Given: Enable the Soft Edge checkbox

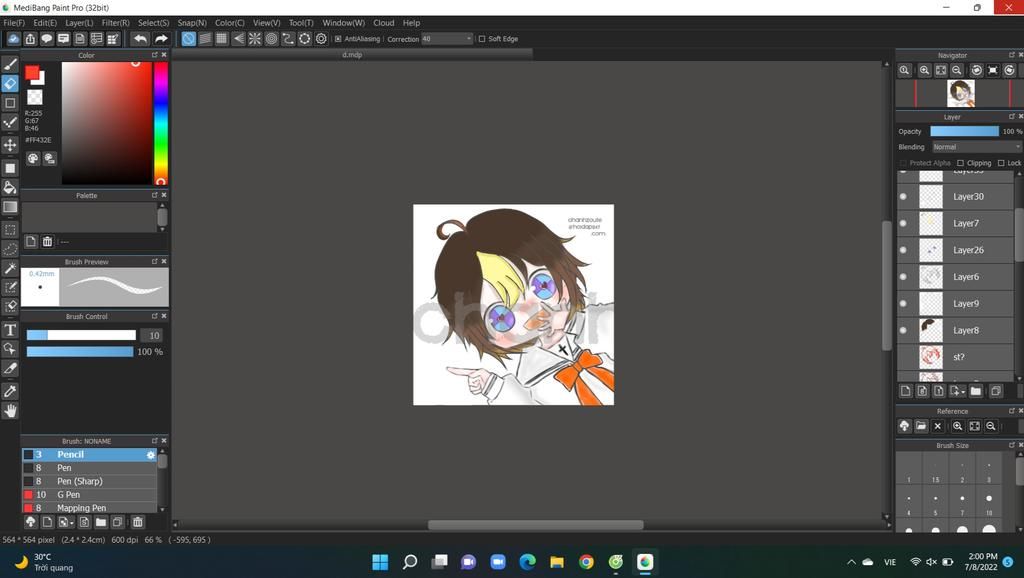Looking at the screenshot, I should pyautogui.click(x=482, y=39).
